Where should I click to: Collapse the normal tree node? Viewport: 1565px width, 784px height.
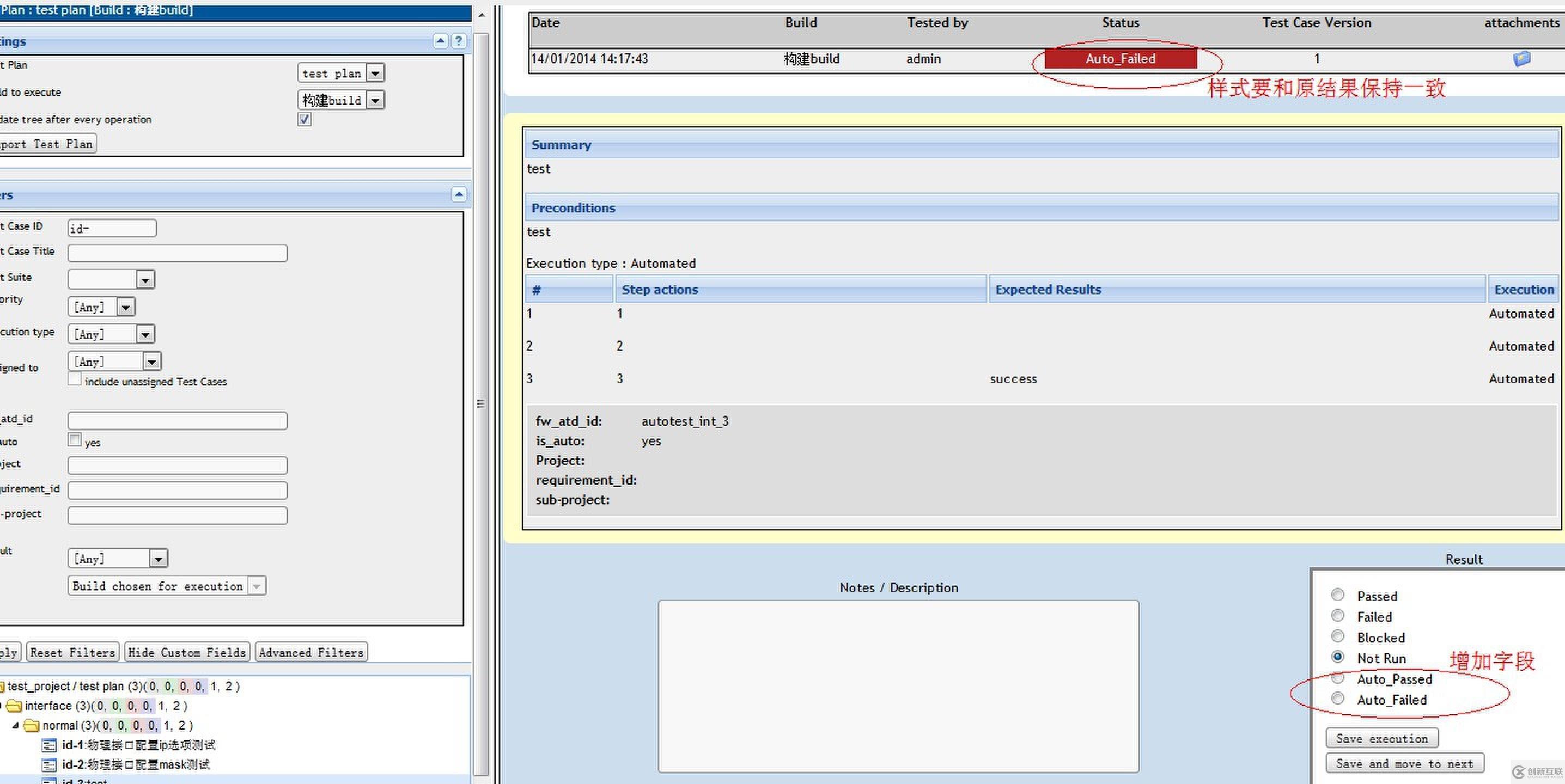click(16, 726)
